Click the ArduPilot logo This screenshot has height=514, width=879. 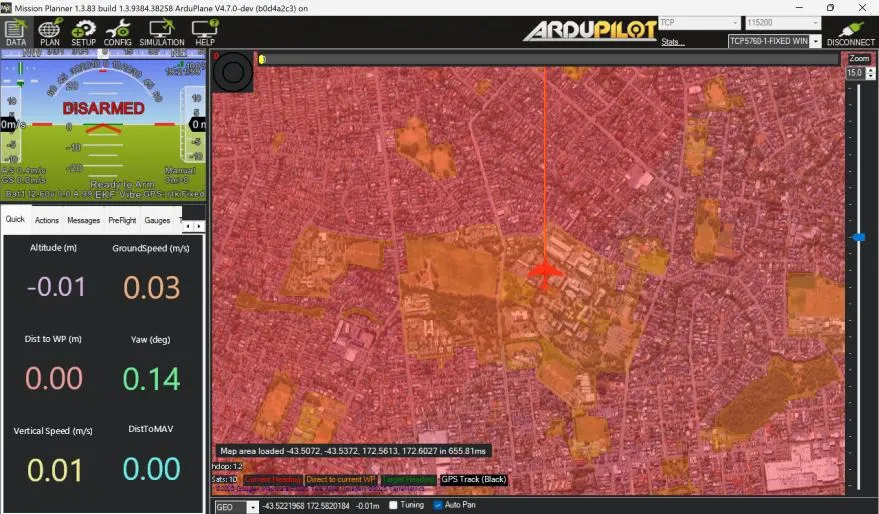[590, 30]
